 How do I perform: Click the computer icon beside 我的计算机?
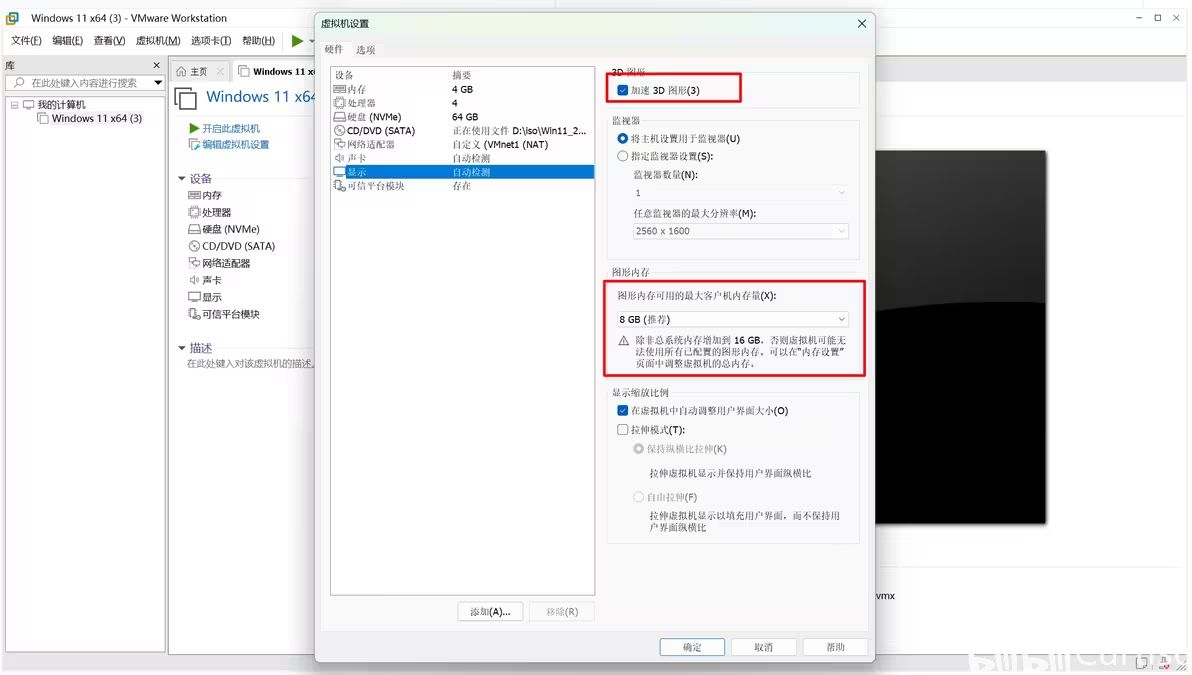pos(28,105)
